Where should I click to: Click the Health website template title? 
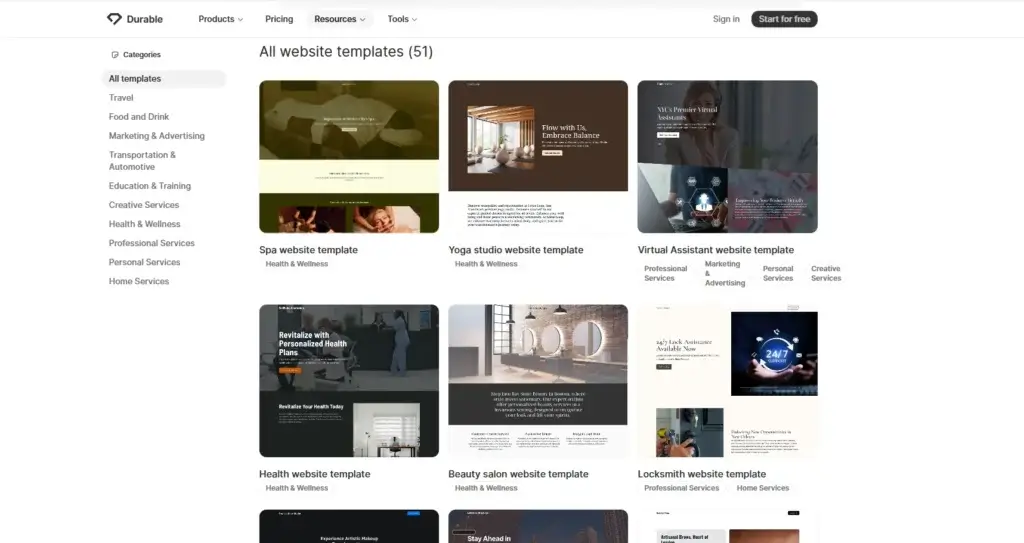point(315,474)
